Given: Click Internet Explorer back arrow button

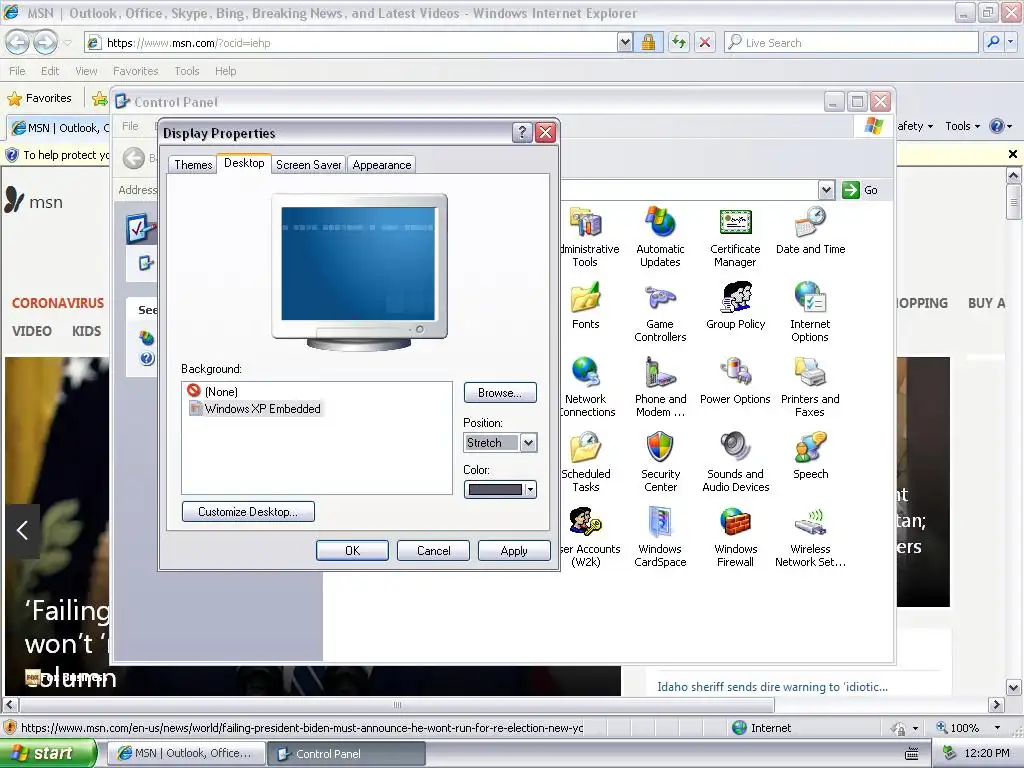Looking at the screenshot, I should click(x=18, y=42).
